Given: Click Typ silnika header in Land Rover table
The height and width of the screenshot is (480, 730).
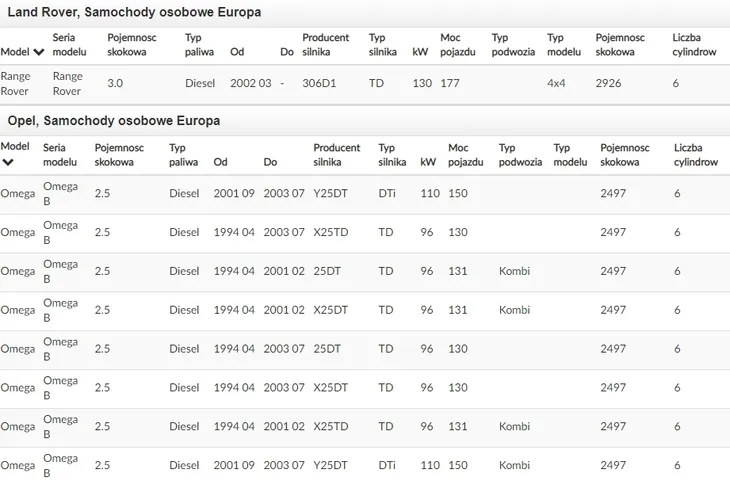Looking at the screenshot, I should click(383, 45).
